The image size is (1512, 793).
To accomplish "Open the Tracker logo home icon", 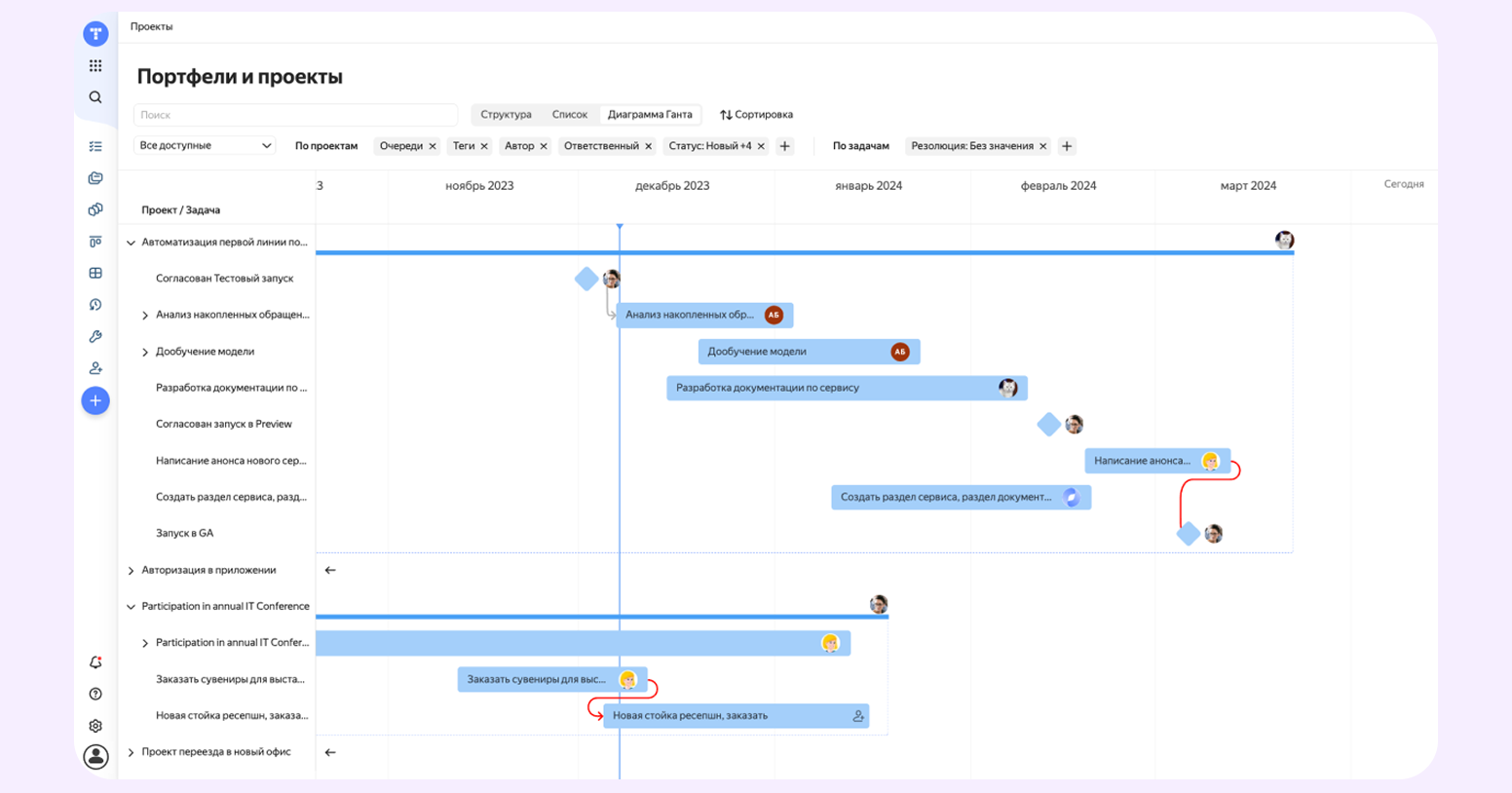I will 95,34.
